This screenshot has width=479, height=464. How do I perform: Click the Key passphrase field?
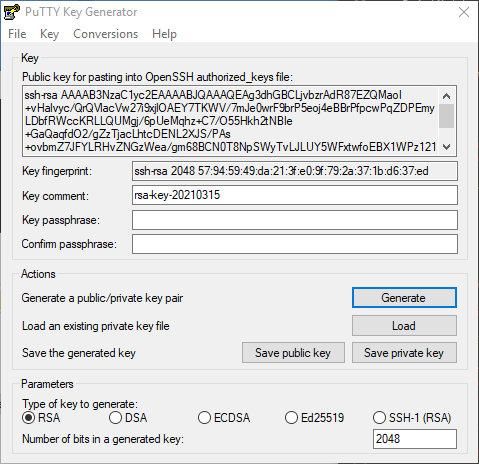coord(295,220)
